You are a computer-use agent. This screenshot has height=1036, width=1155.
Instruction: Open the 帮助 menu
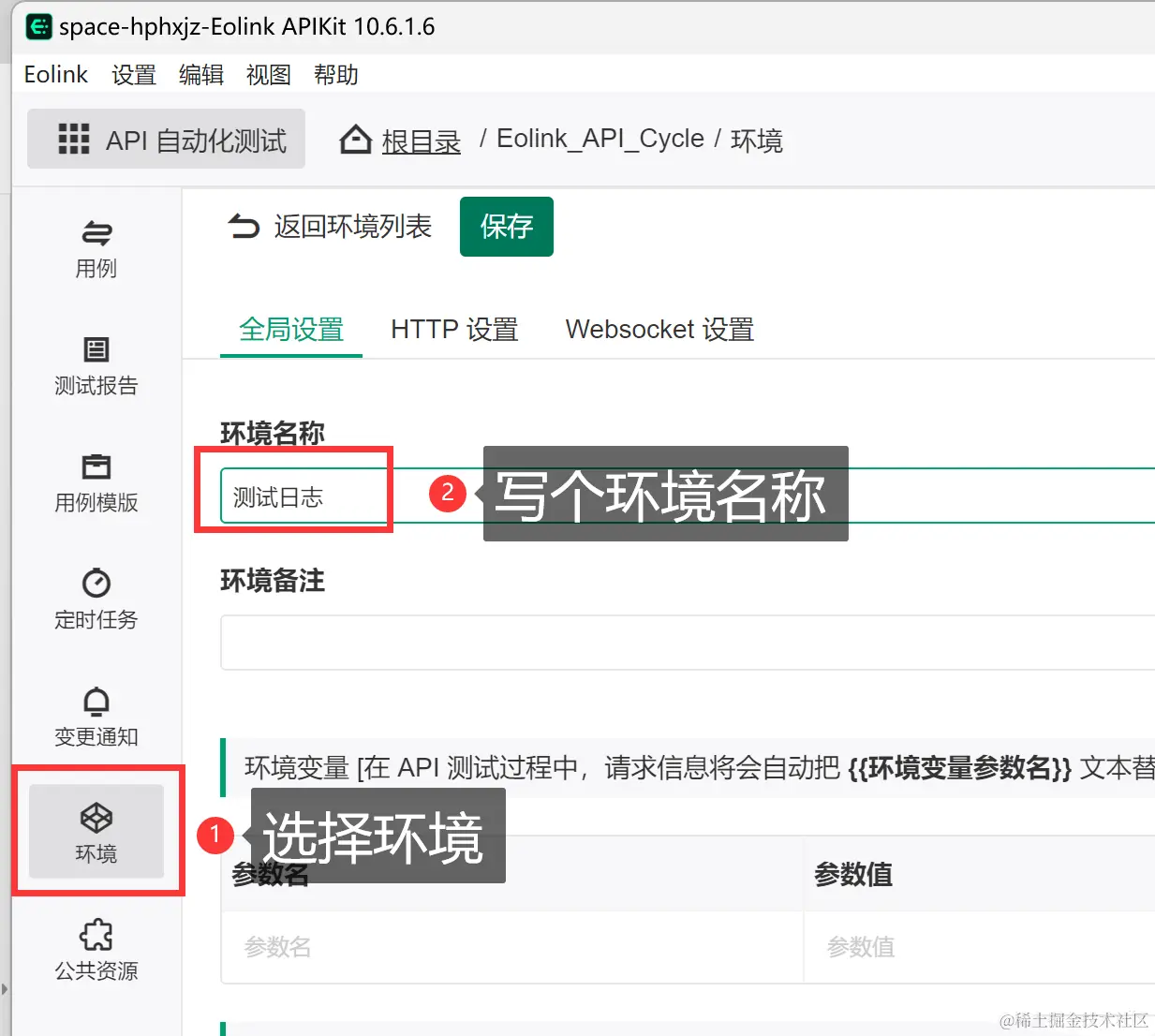point(336,75)
